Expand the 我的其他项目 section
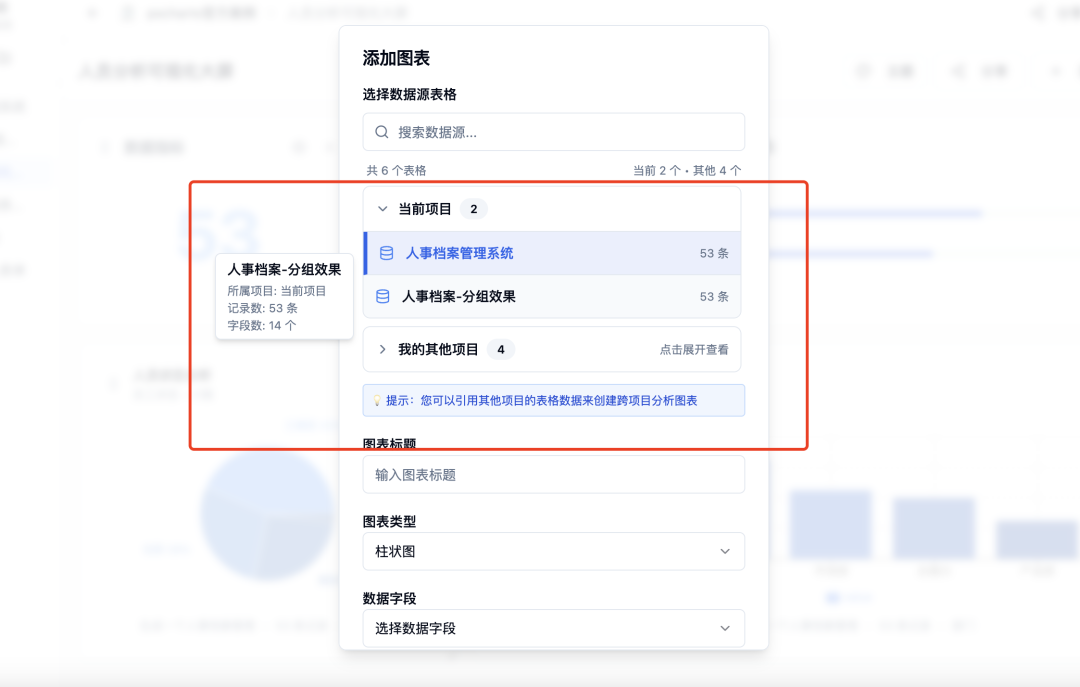Image resolution: width=1080 pixels, height=687 pixels. coord(382,349)
